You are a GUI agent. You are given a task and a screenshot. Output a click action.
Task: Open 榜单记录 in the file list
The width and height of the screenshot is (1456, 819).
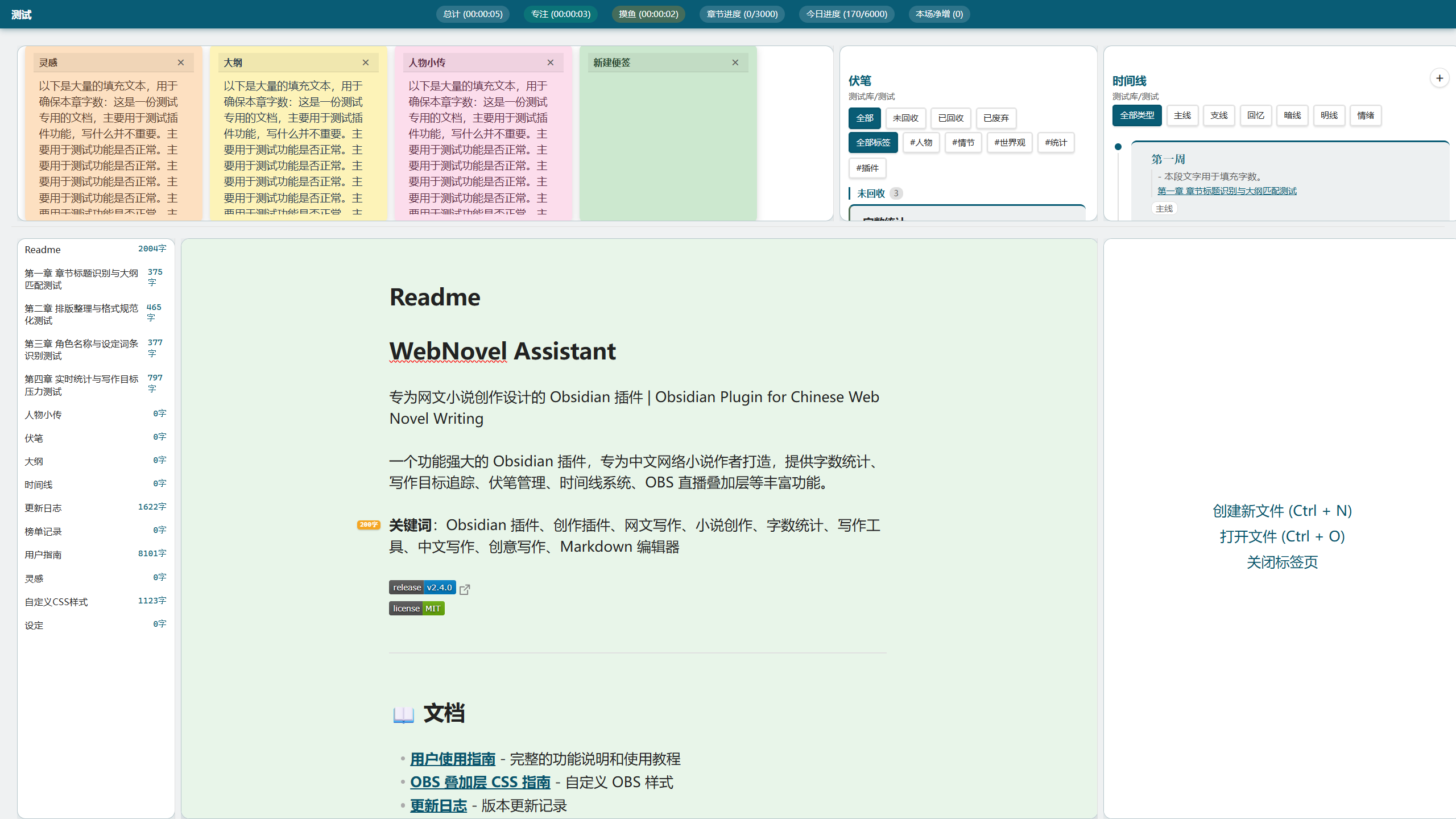(x=96, y=531)
